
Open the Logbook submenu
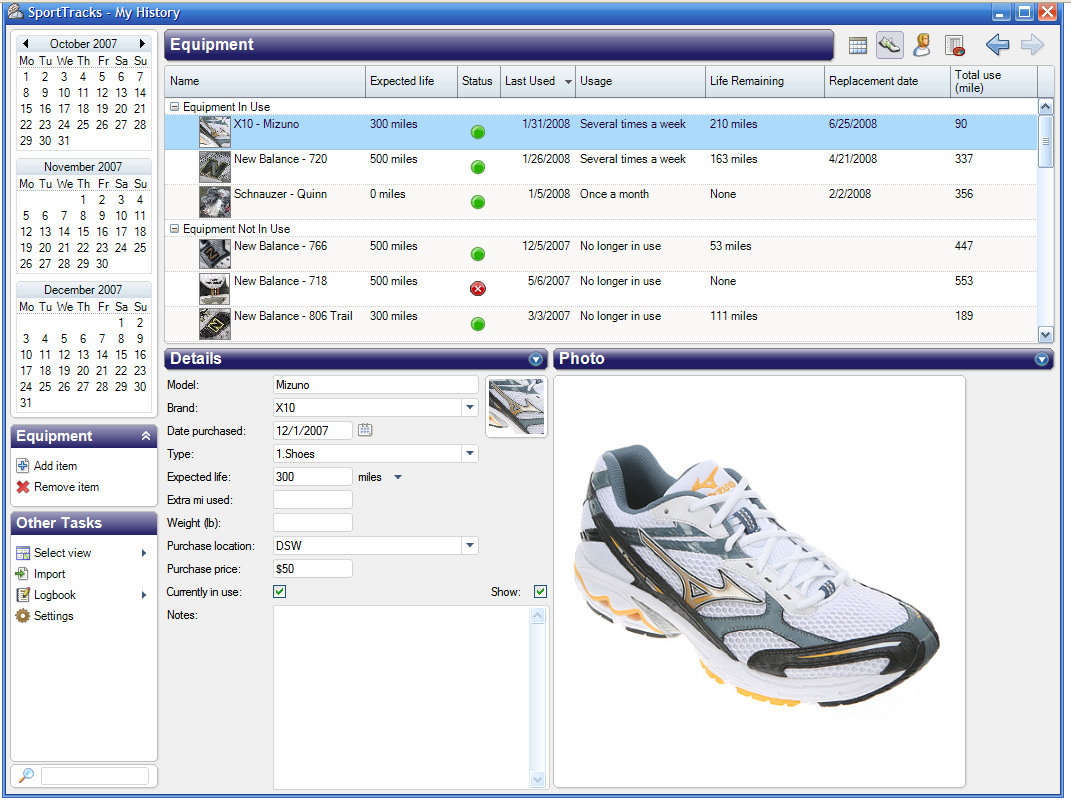click(54, 595)
